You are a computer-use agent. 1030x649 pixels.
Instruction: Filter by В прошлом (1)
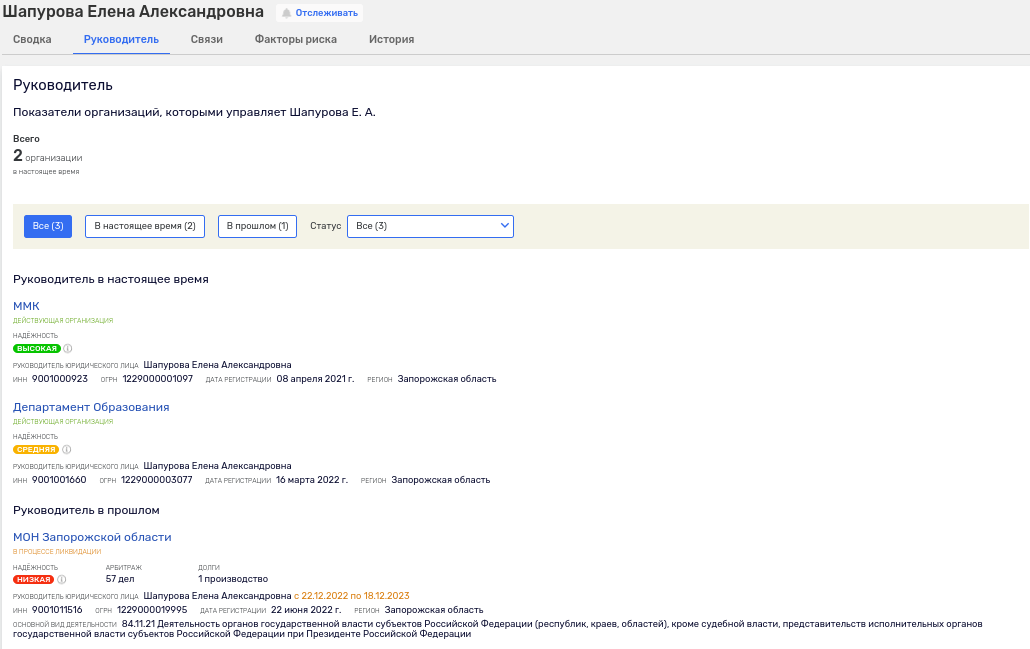point(258,226)
